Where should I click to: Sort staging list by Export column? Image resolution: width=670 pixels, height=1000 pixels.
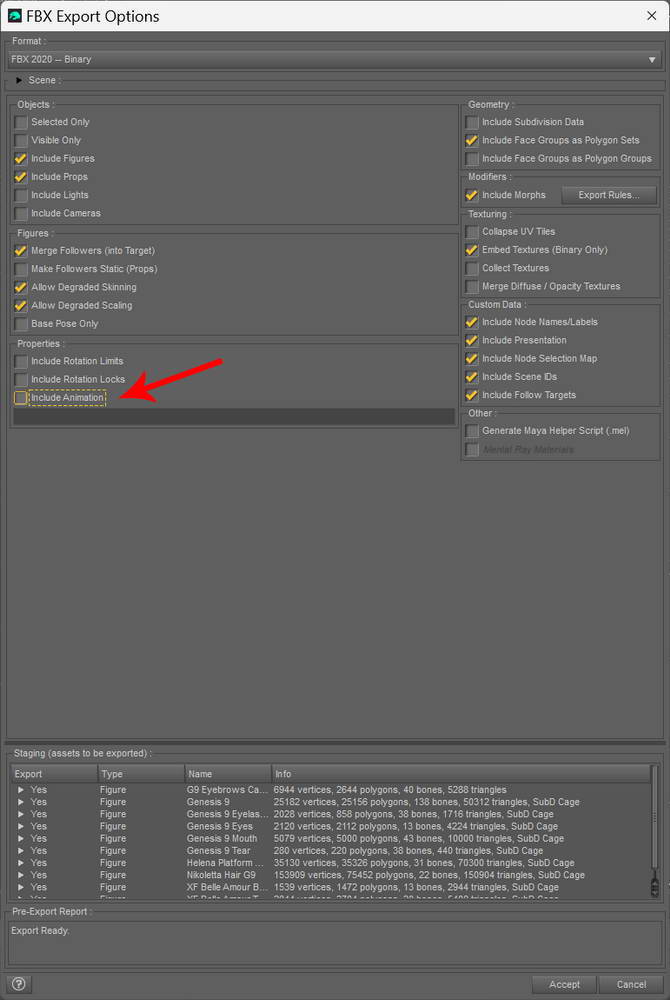coord(54,774)
